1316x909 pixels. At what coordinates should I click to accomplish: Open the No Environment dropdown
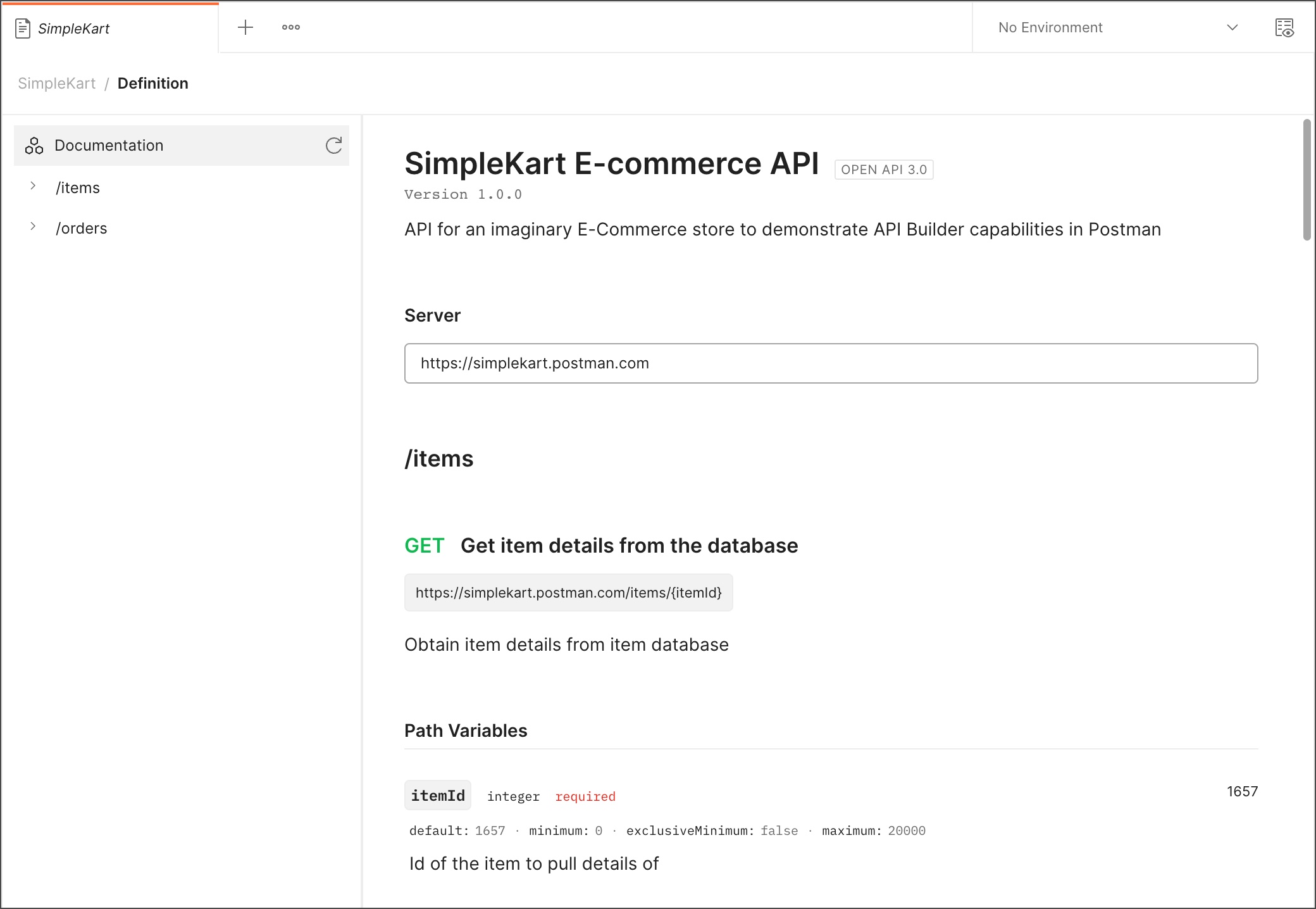(x=1232, y=28)
